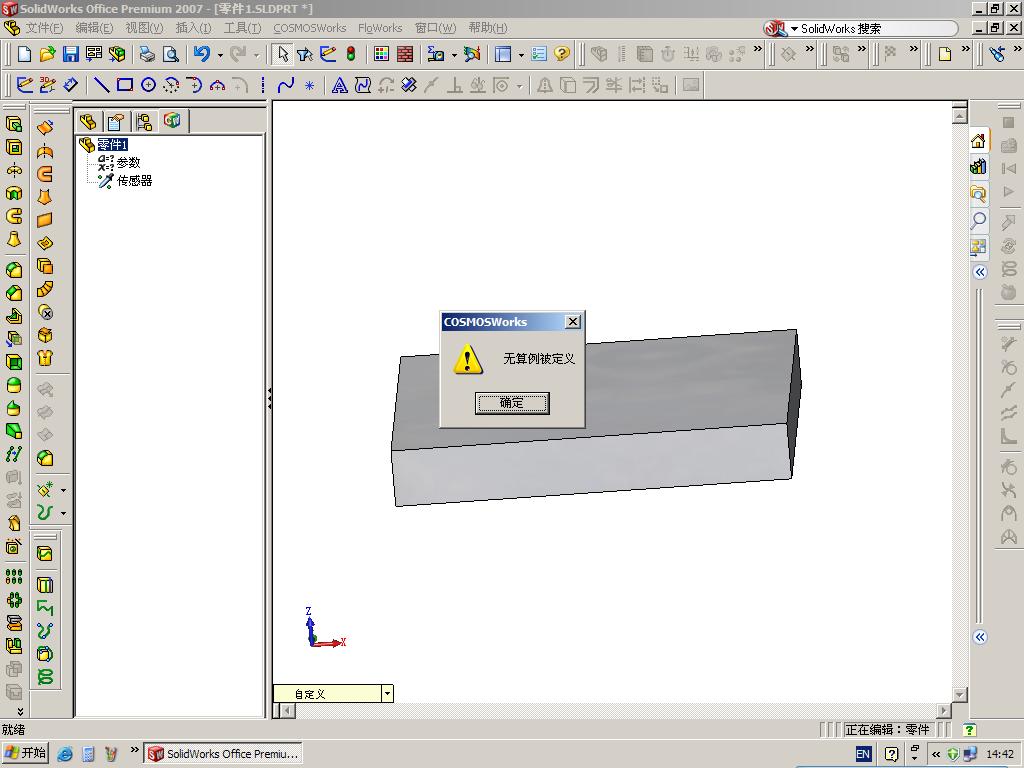Collapse the Task Pane with upper chevron

[x=980, y=272]
